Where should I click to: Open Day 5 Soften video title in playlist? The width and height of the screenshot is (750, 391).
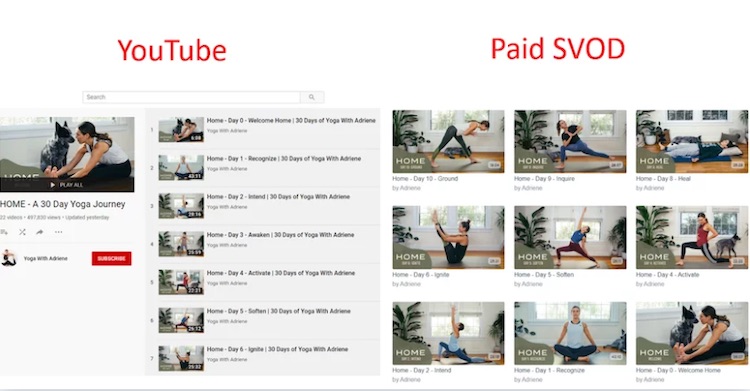[x=278, y=311]
